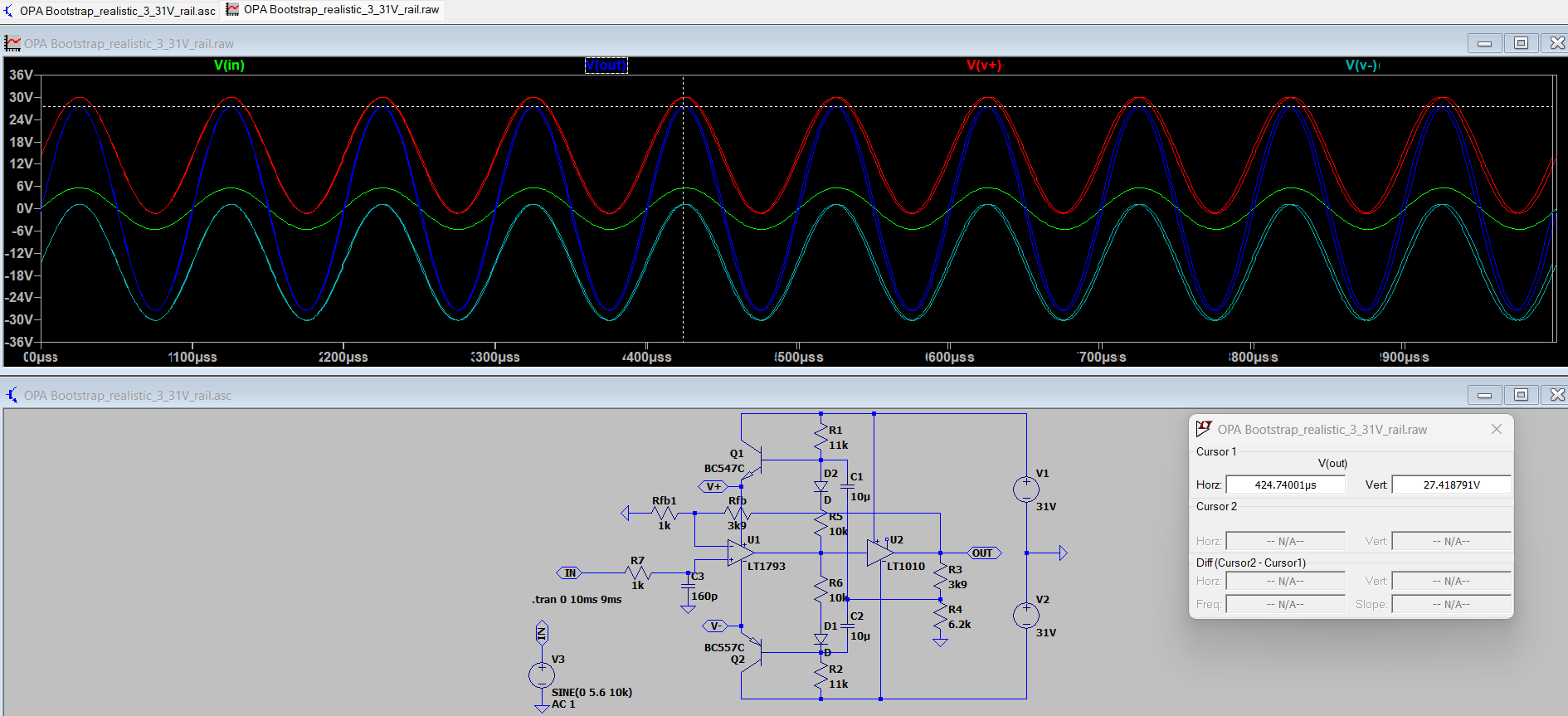The width and height of the screenshot is (1568, 716).
Task: Select the LT1793 op-amp U1 symbol
Action: coord(740,553)
